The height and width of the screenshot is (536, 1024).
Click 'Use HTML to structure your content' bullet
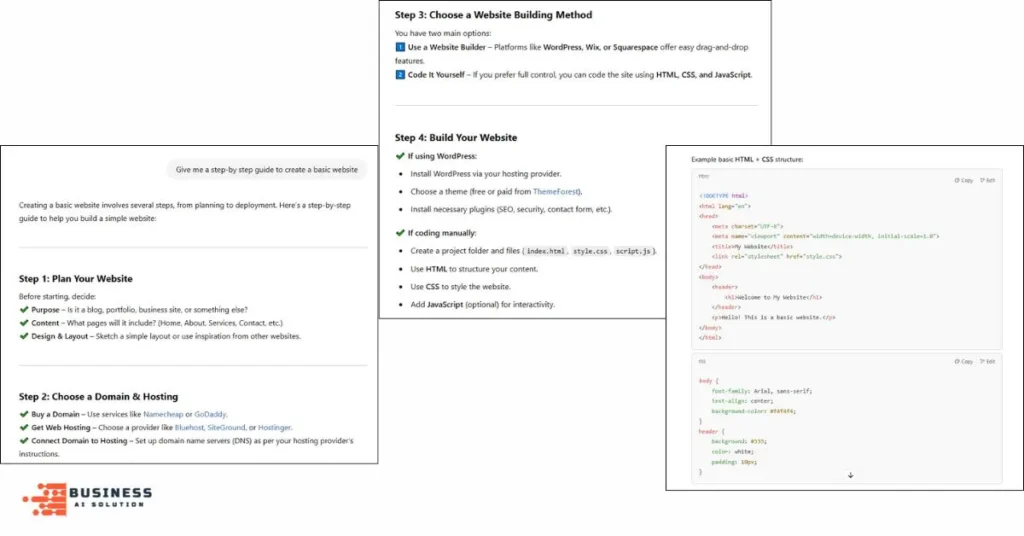pos(474,269)
